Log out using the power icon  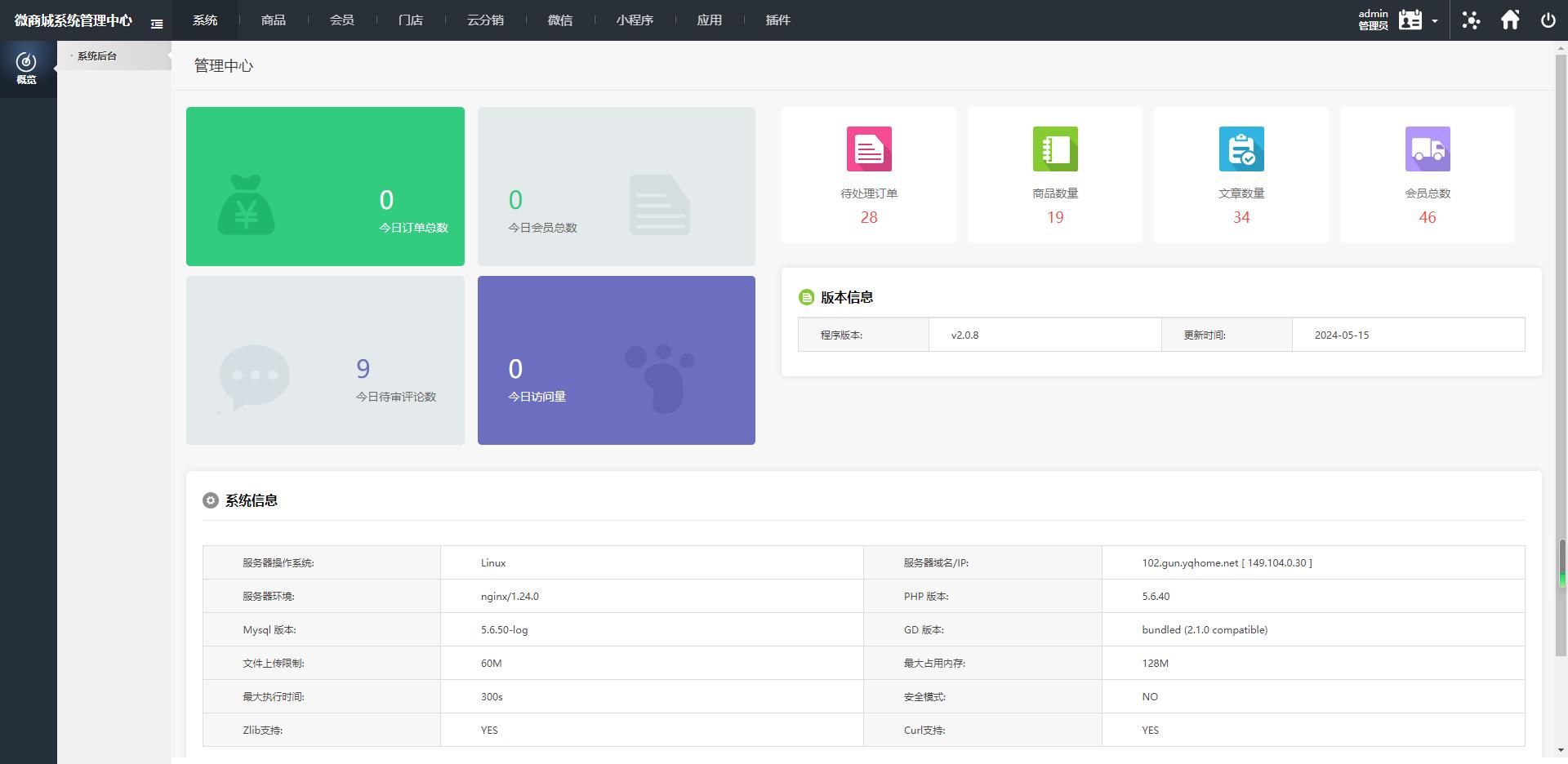(1548, 20)
